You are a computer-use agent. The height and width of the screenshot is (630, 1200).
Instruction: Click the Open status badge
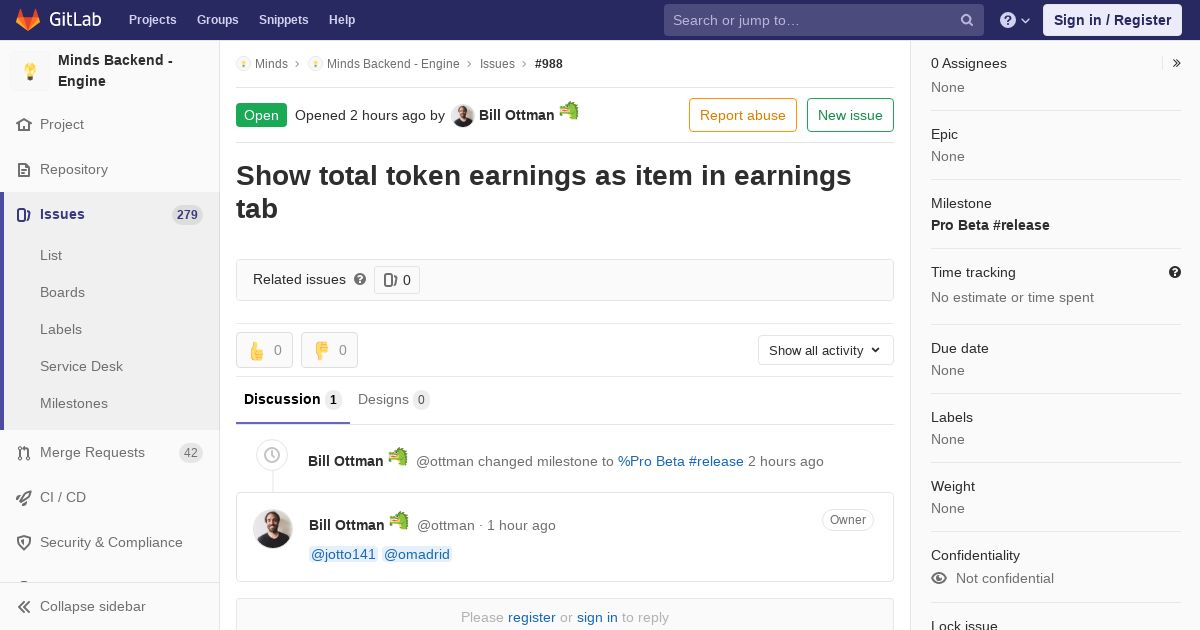[261, 115]
